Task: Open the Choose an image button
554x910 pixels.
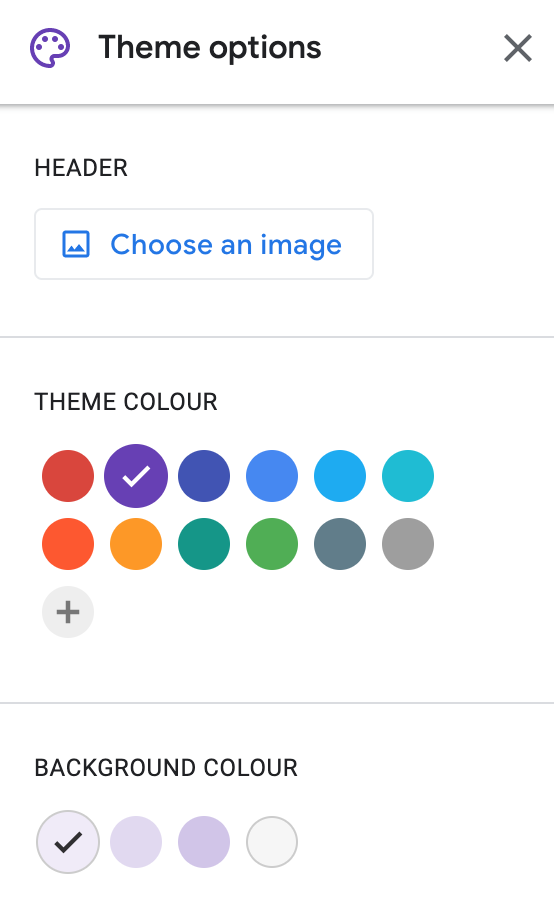Action: pos(204,244)
